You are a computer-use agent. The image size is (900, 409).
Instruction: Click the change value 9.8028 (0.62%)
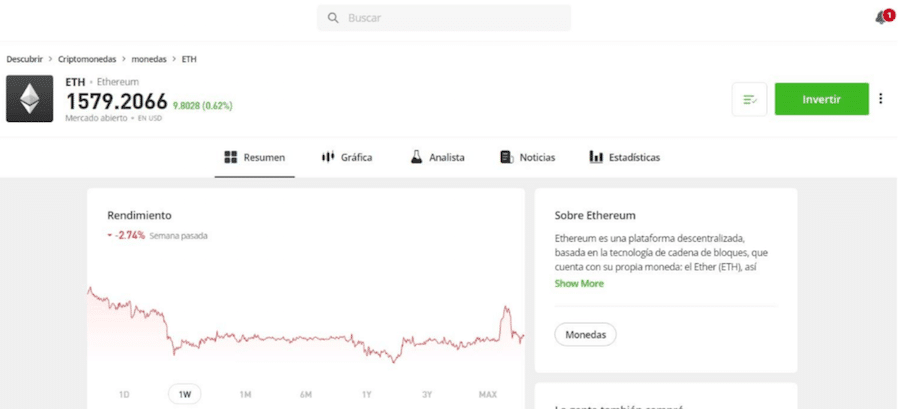tap(203, 106)
